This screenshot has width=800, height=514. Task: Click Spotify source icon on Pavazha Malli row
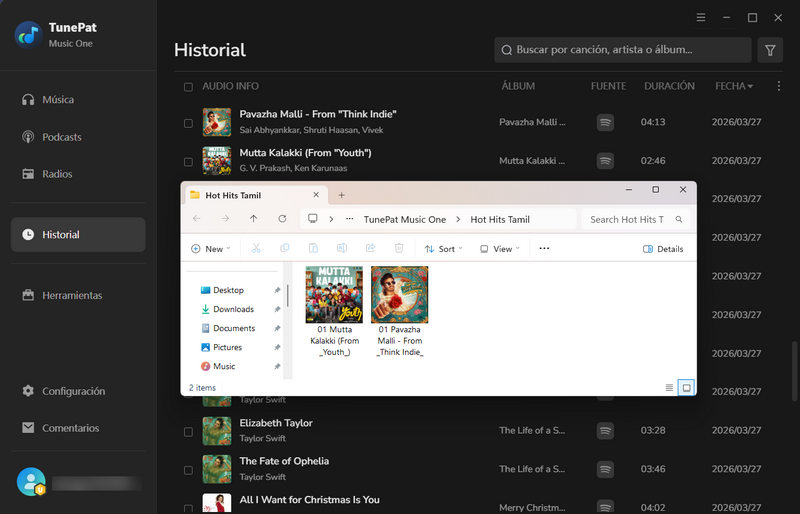point(605,123)
